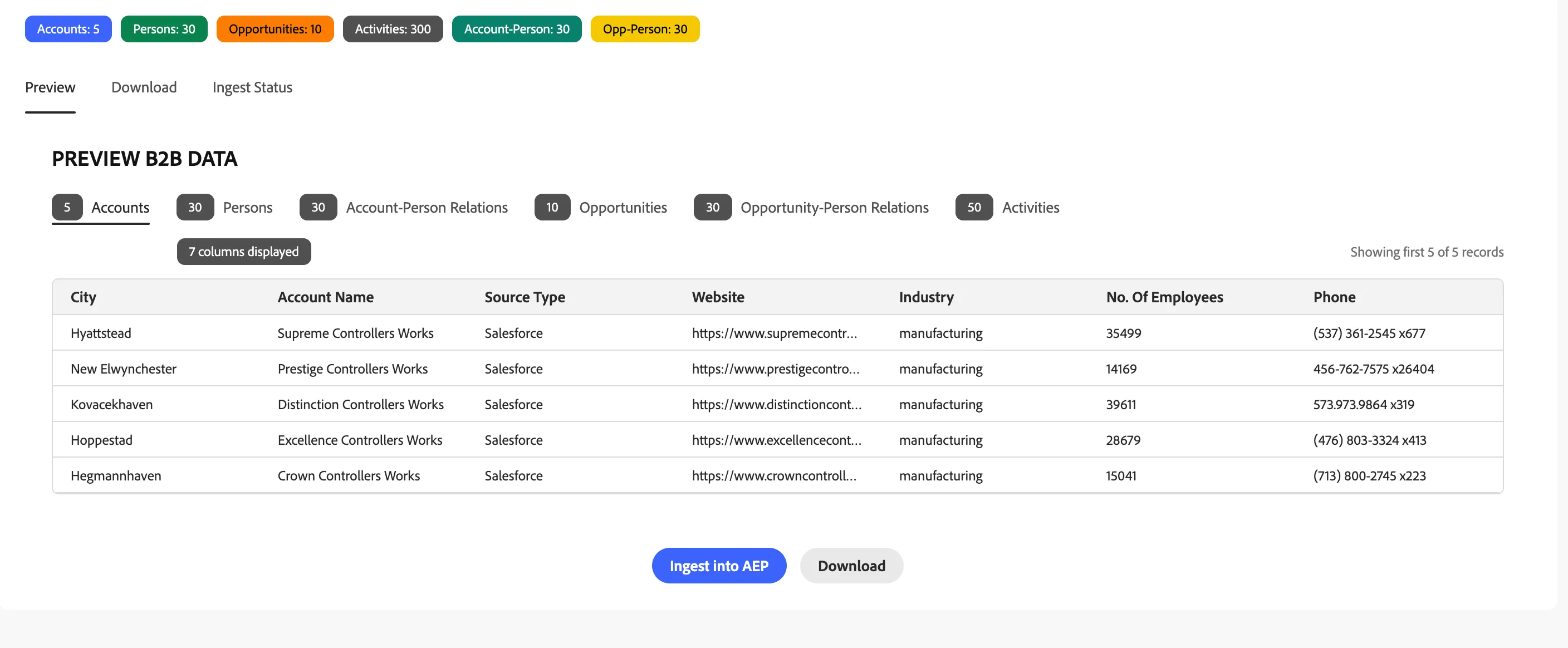Show the Opportunities data tab

click(x=600, y=208)
